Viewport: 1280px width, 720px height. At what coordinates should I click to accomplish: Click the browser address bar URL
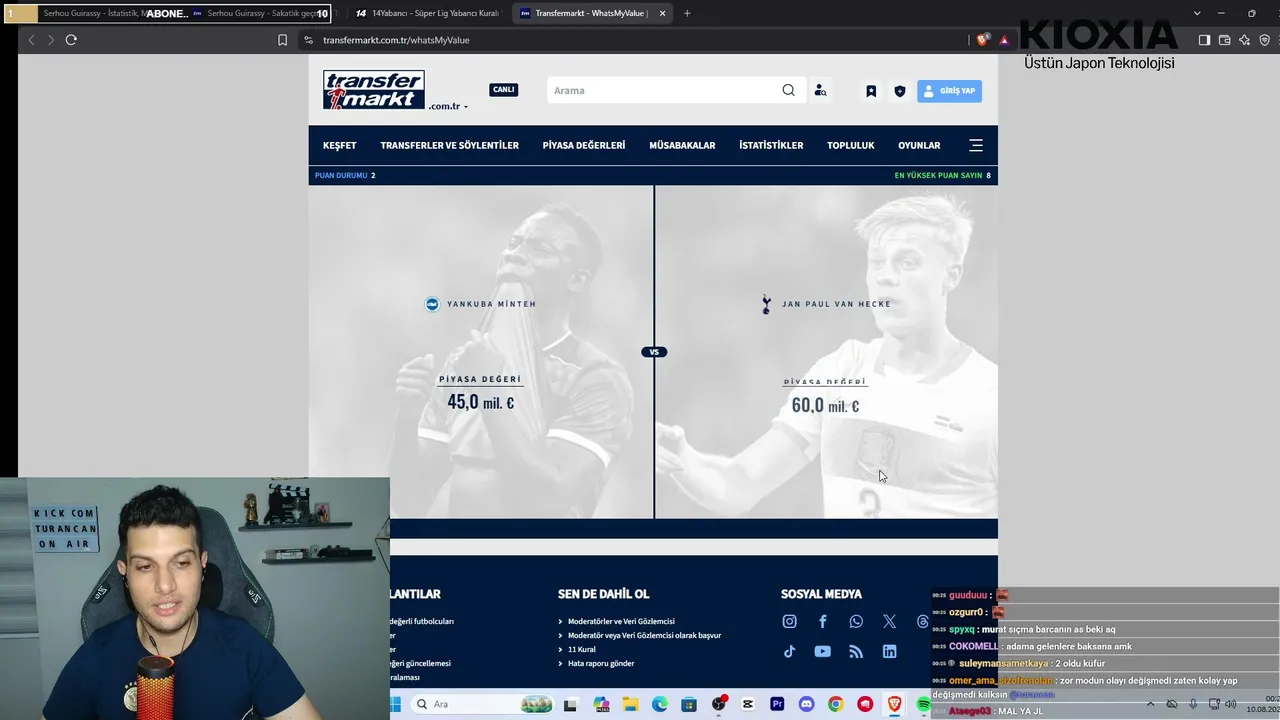(x=396, y=40)
